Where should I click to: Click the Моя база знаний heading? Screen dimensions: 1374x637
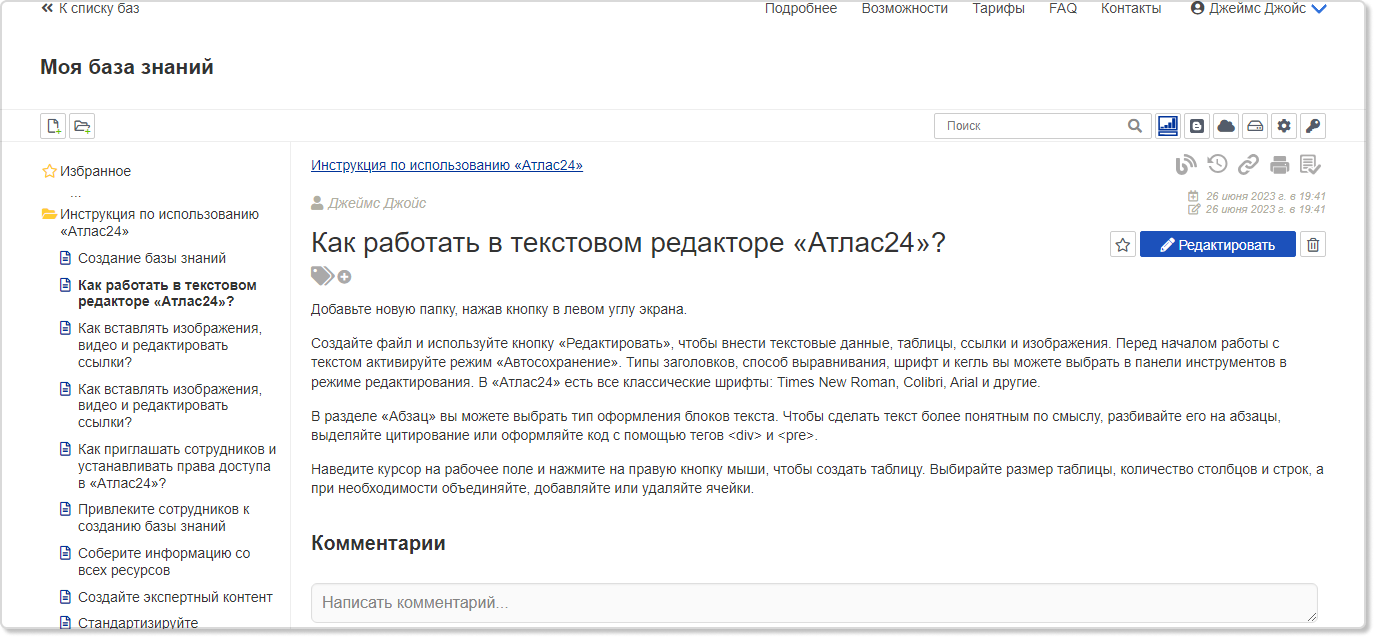[x=127, y=67]
